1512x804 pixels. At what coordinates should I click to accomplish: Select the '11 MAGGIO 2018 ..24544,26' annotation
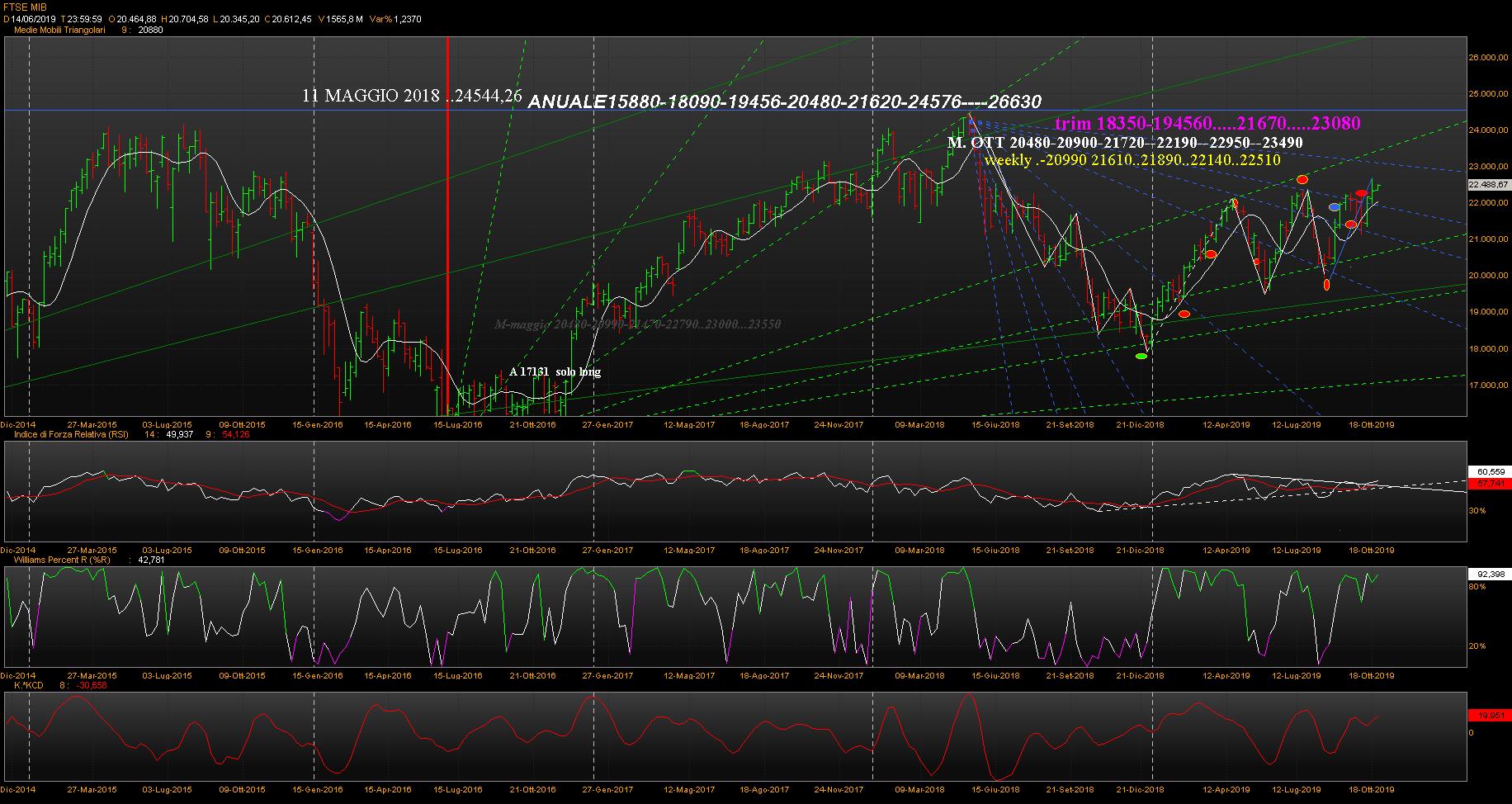click(x=412, y=95)
